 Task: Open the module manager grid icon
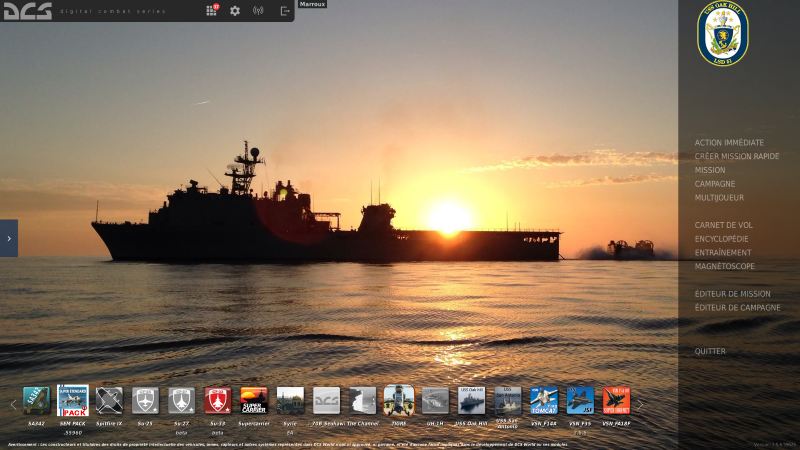point(211,11)
